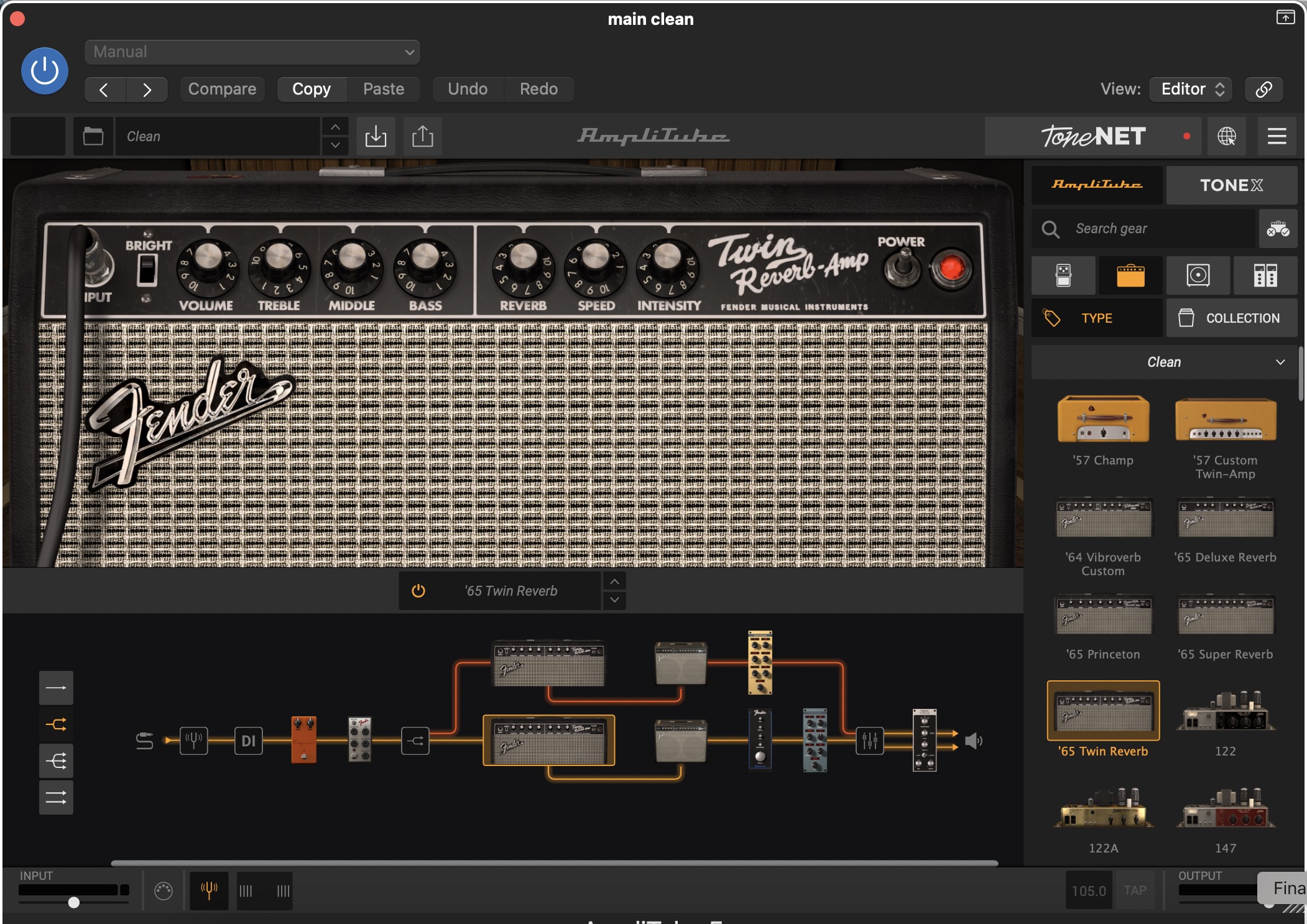Select the amp gear category icon
This screenshot has height=924, width=1307.
[1130, 275]
